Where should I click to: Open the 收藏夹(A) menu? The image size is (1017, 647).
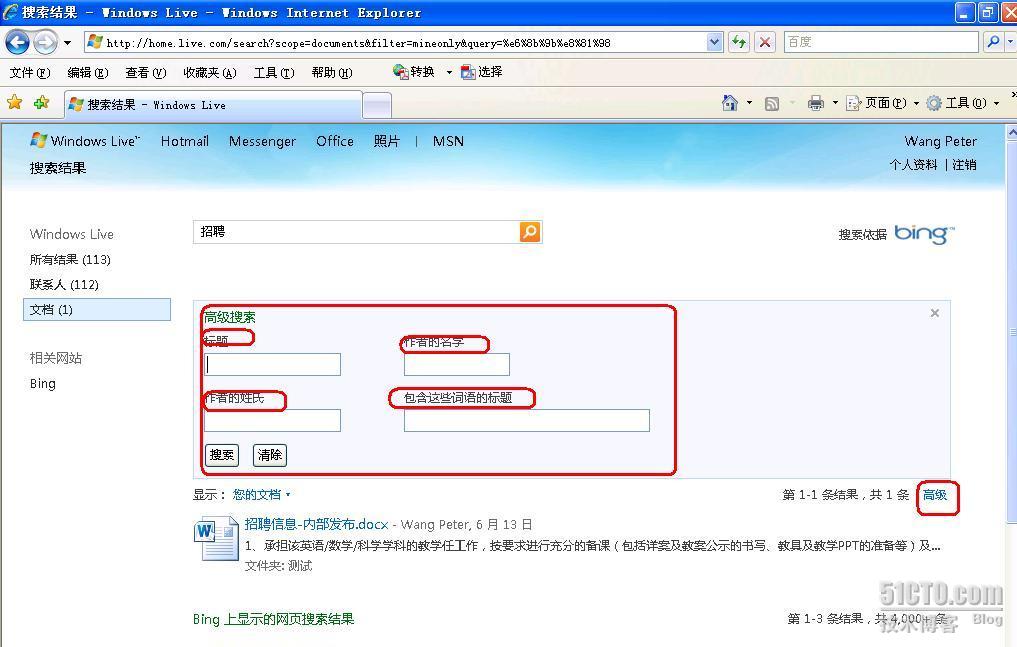(x=209, y=73)
